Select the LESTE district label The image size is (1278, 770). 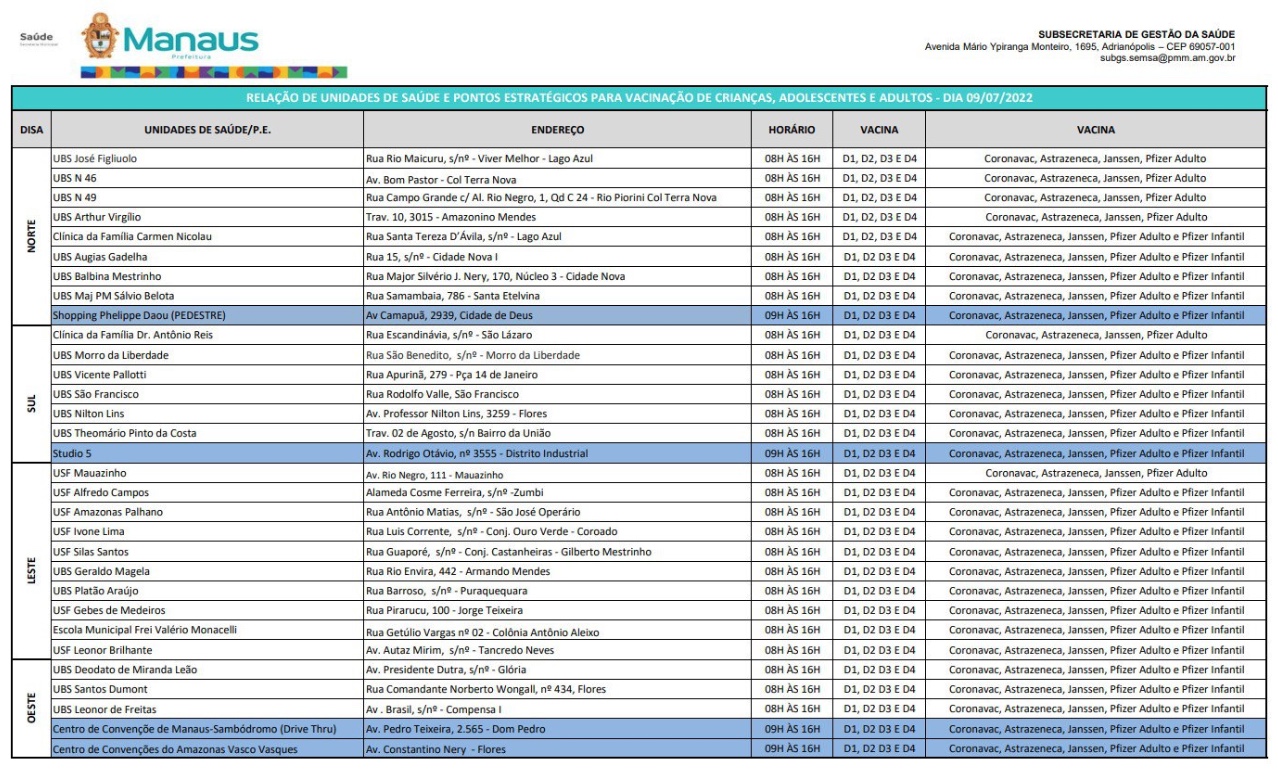[31, 561]
